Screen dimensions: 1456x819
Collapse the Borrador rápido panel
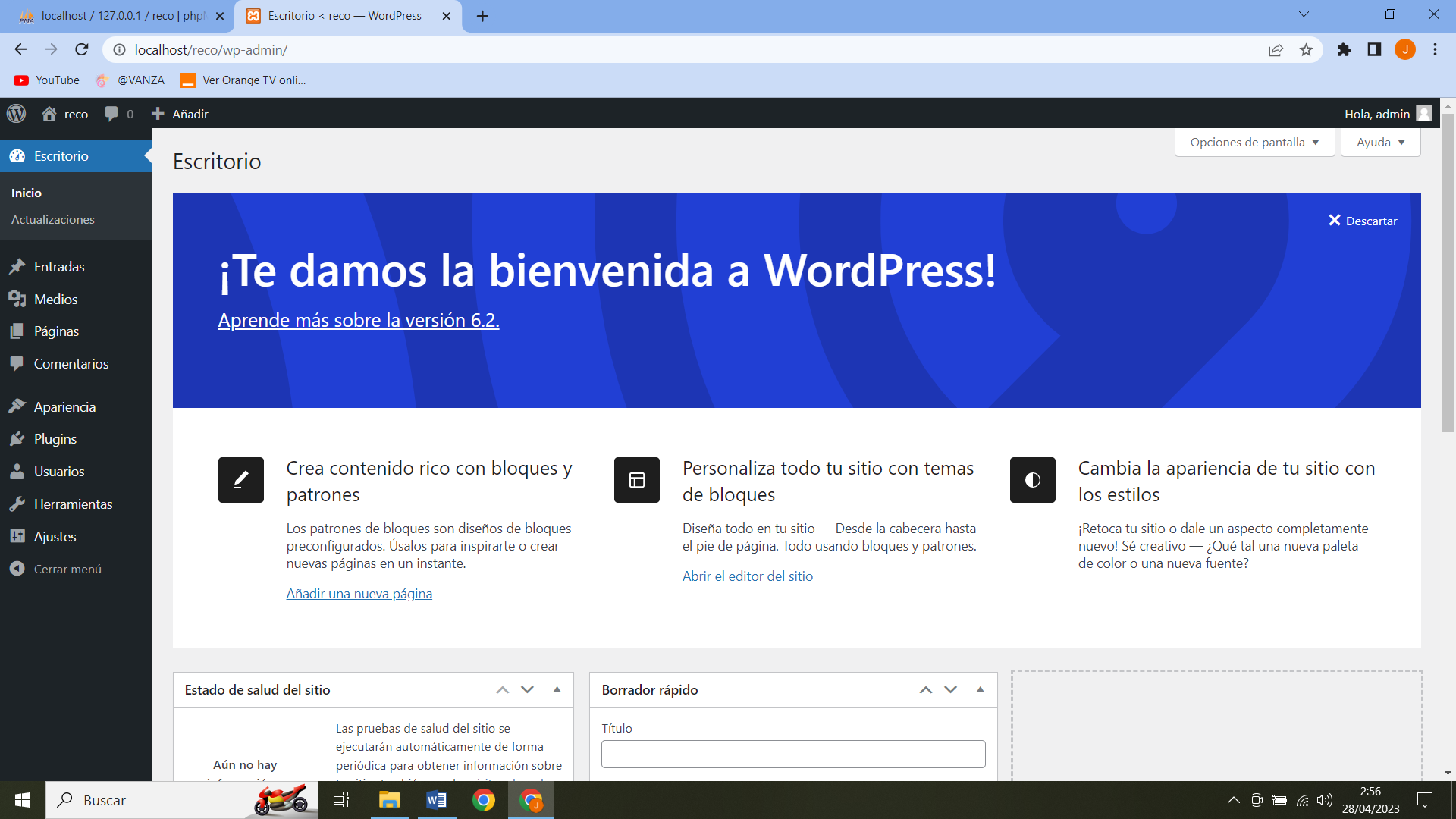click(980, 689)
